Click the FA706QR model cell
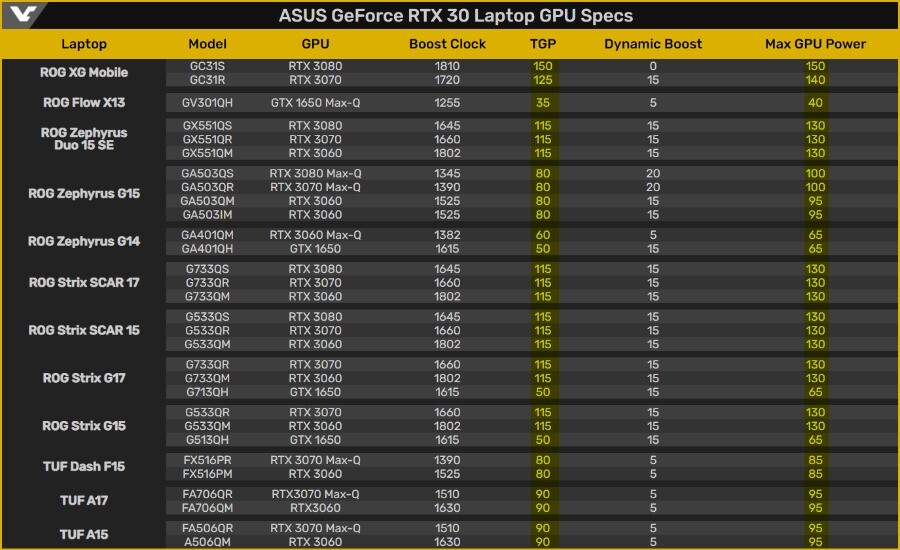Screen dimensions: 900x550 208,494
